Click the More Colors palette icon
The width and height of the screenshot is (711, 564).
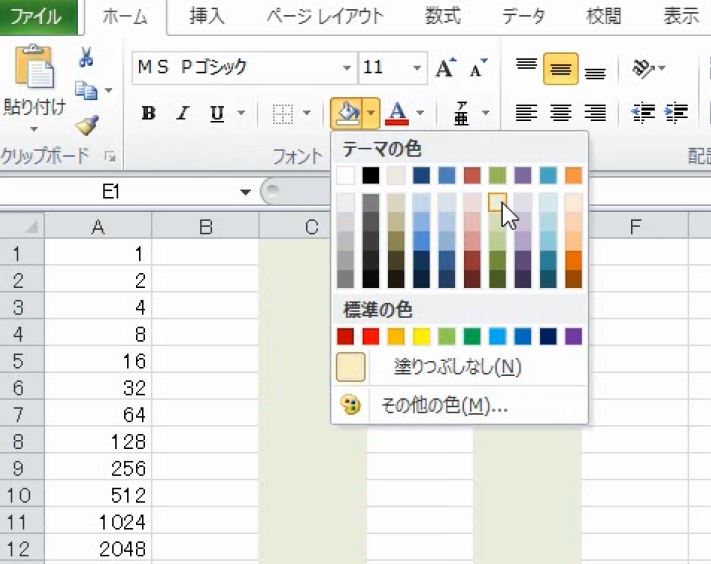(350, 405)
